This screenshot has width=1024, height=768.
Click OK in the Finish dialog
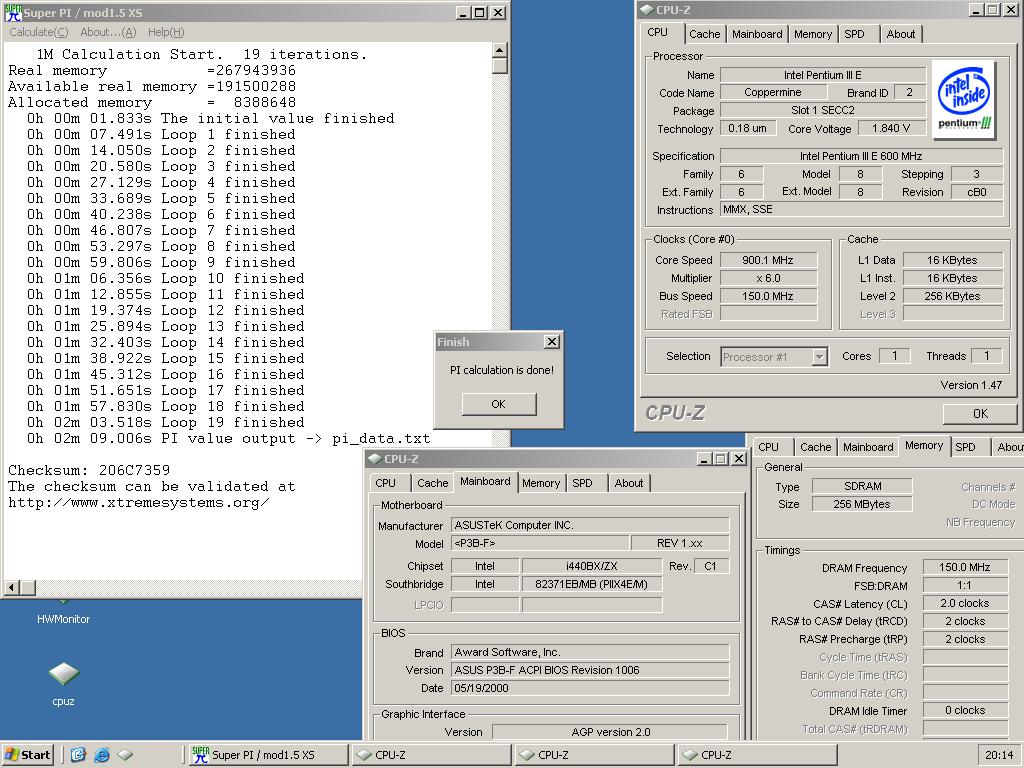499,404
